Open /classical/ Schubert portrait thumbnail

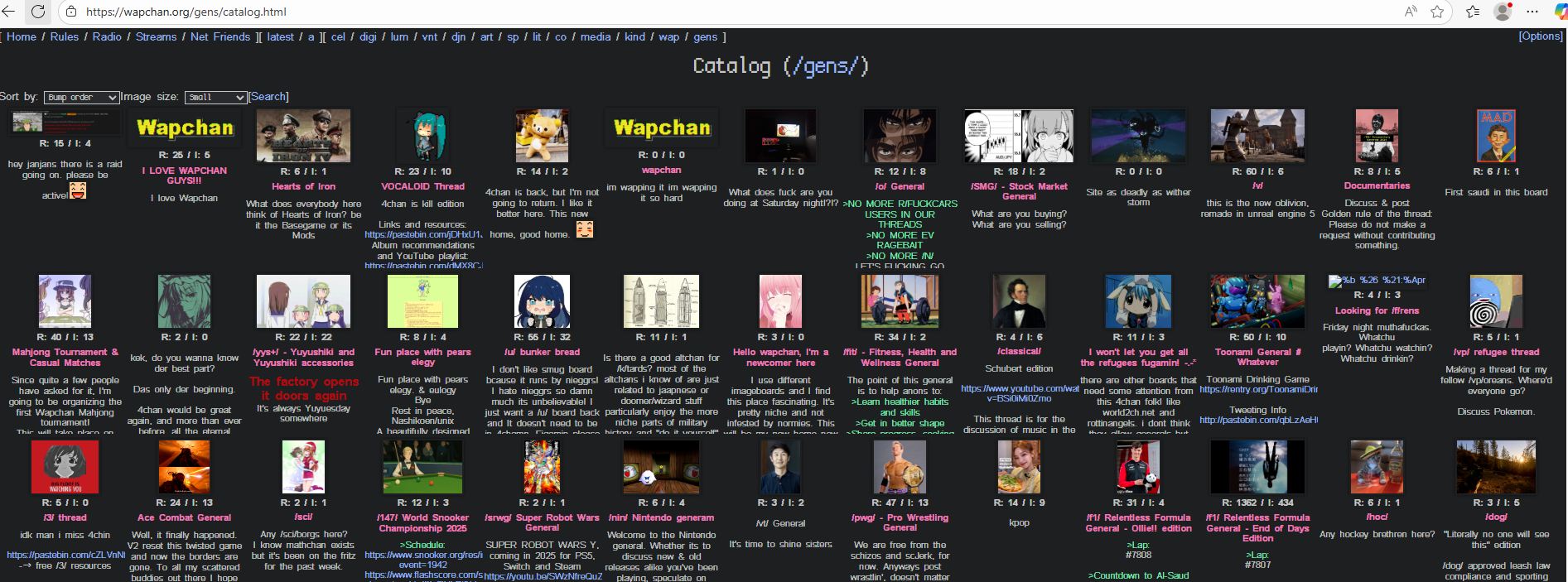[1019, 302]
